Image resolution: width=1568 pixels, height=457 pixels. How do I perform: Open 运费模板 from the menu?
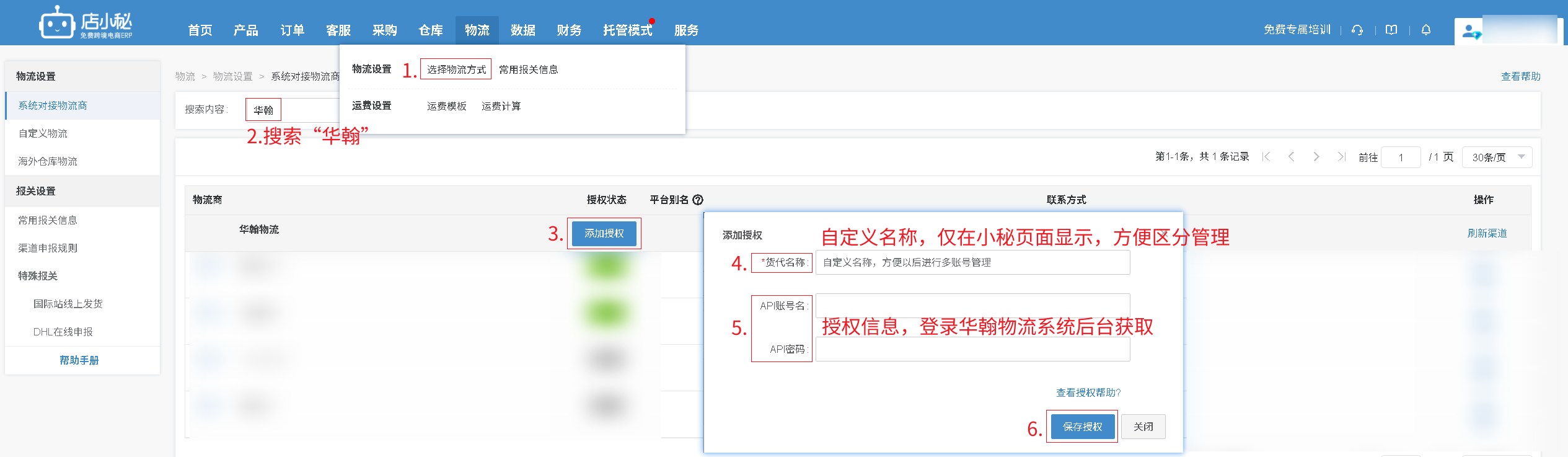(446, 106)
